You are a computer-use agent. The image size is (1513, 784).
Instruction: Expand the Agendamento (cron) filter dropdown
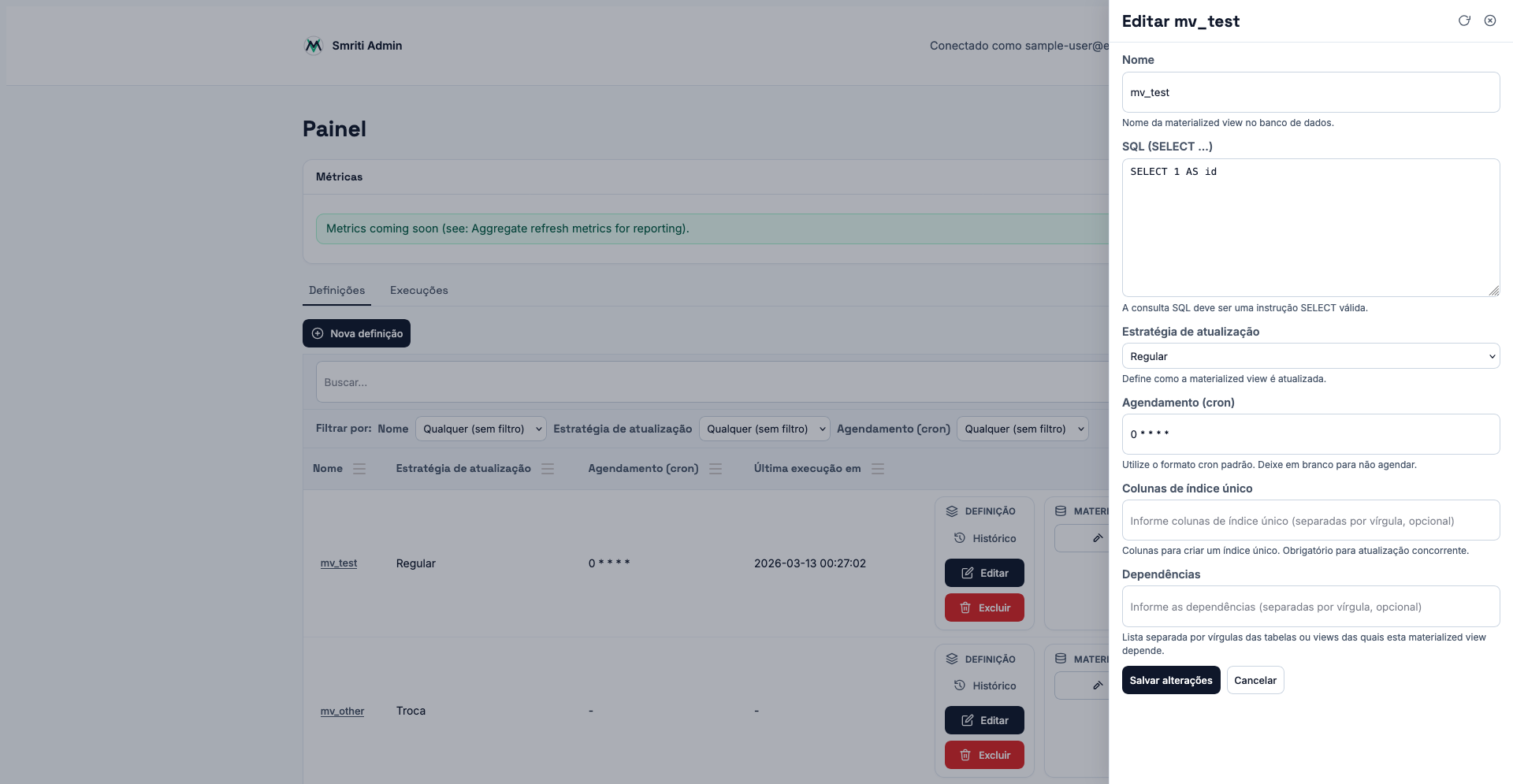click(x=1022, y=429)
